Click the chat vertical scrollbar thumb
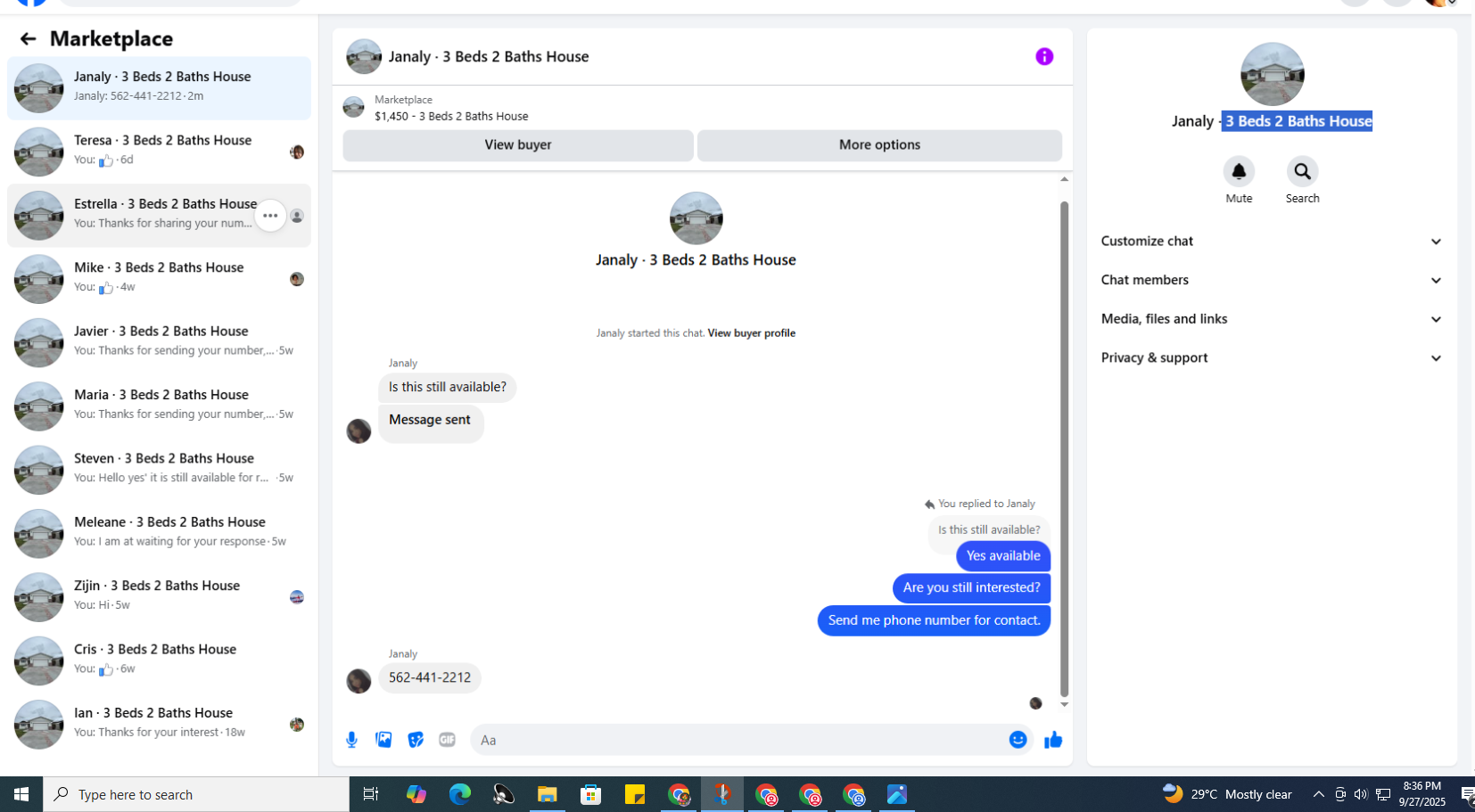 coord(1064,448)
